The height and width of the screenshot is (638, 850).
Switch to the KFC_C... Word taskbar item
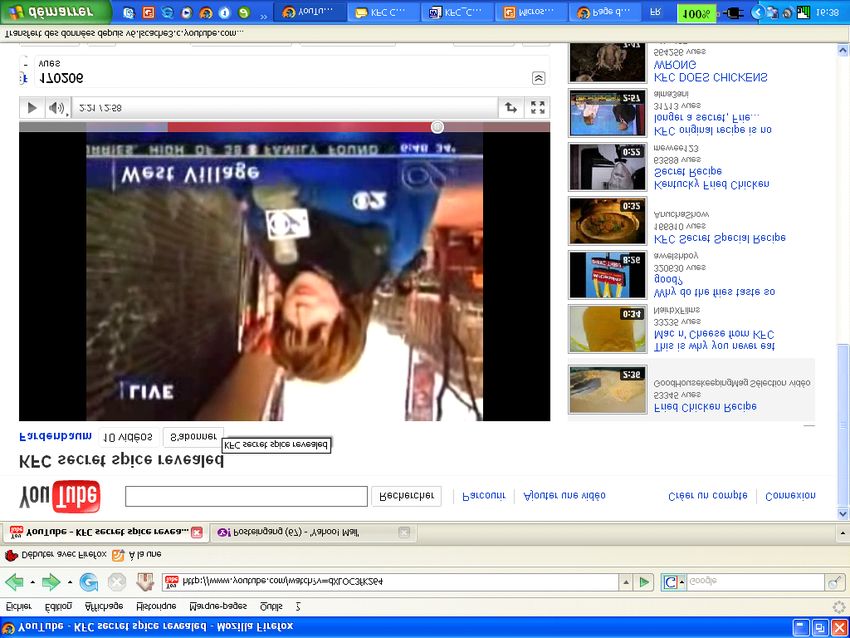457,12
